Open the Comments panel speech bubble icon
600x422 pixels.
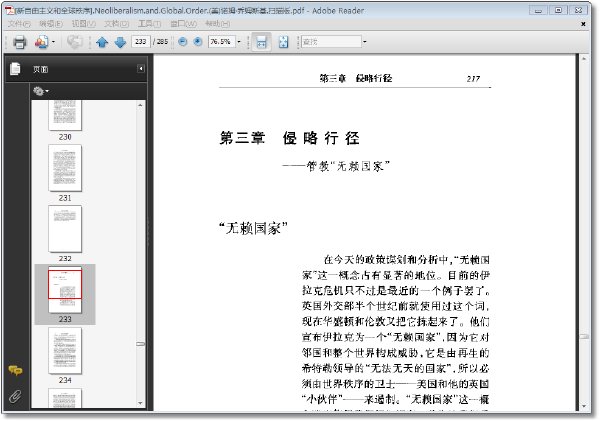pos(15,370)
